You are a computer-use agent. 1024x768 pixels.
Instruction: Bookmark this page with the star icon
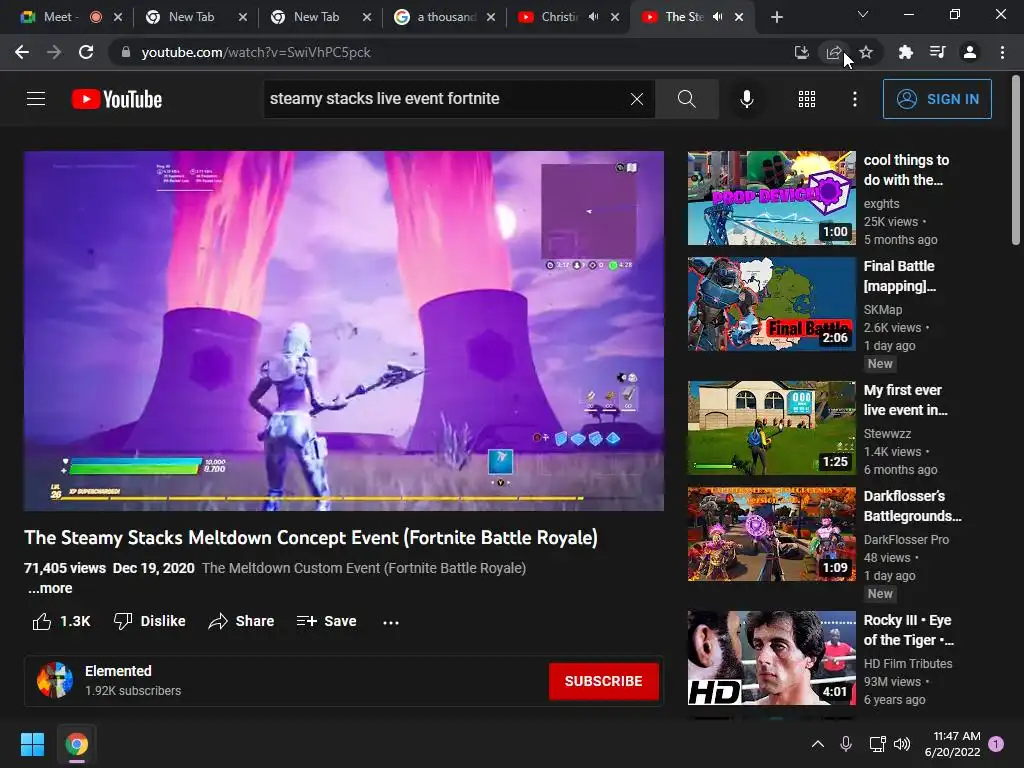click(866, 52)
